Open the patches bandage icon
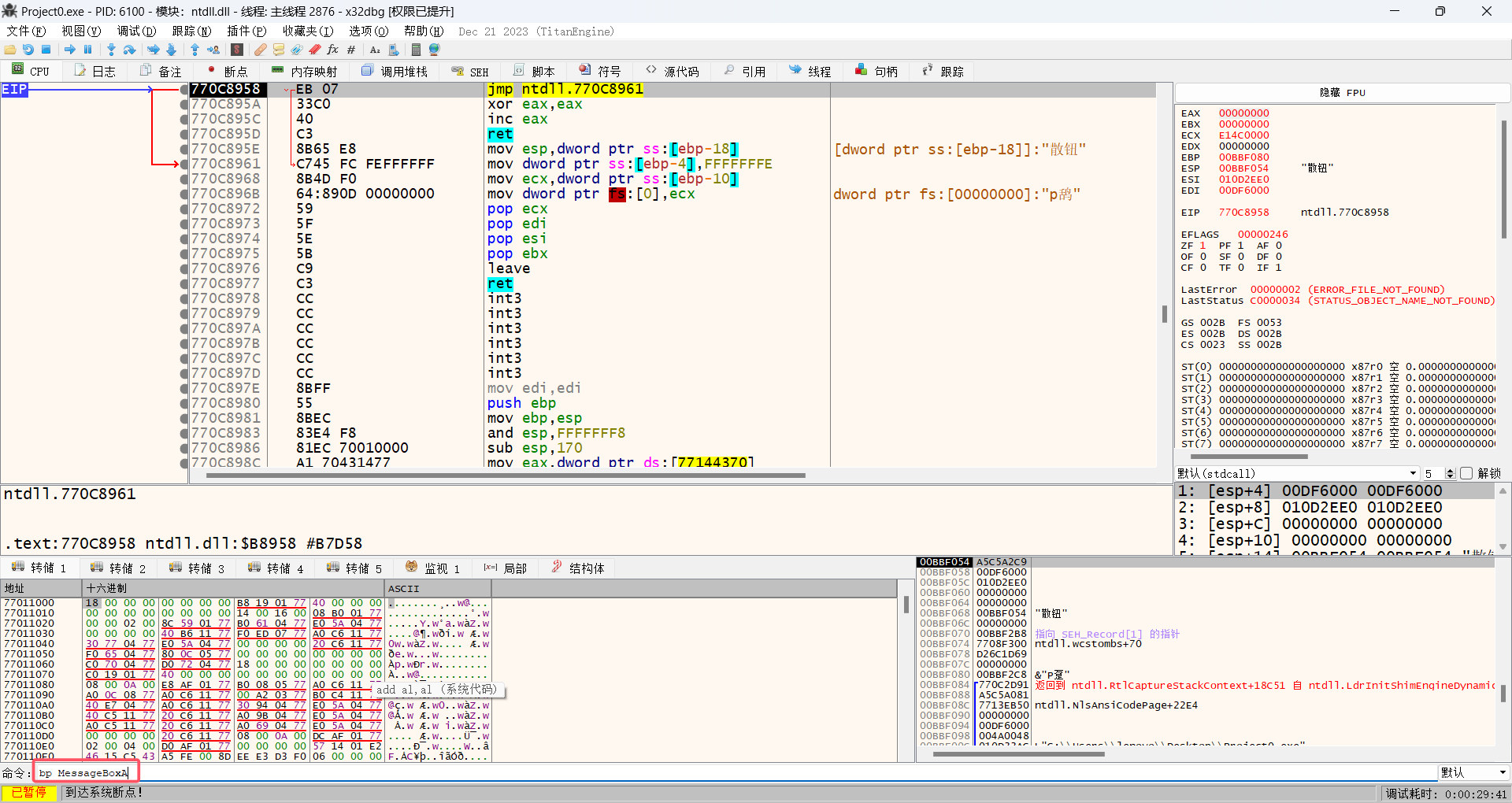The width and height of the screenshot is (1512, 803). (261, 50)
